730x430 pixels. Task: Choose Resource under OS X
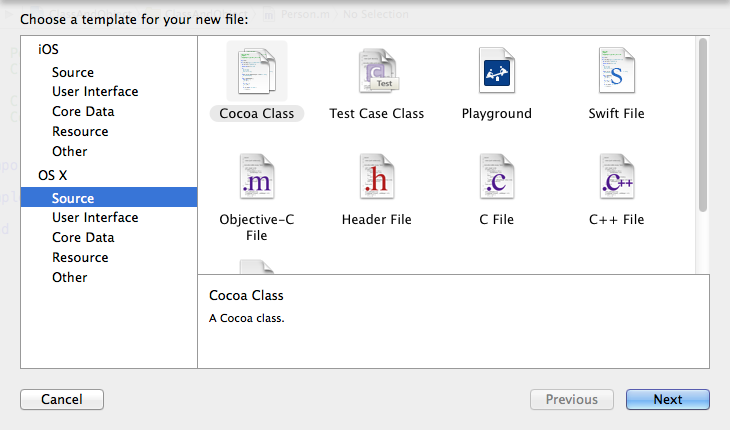[x=80, y=257]
